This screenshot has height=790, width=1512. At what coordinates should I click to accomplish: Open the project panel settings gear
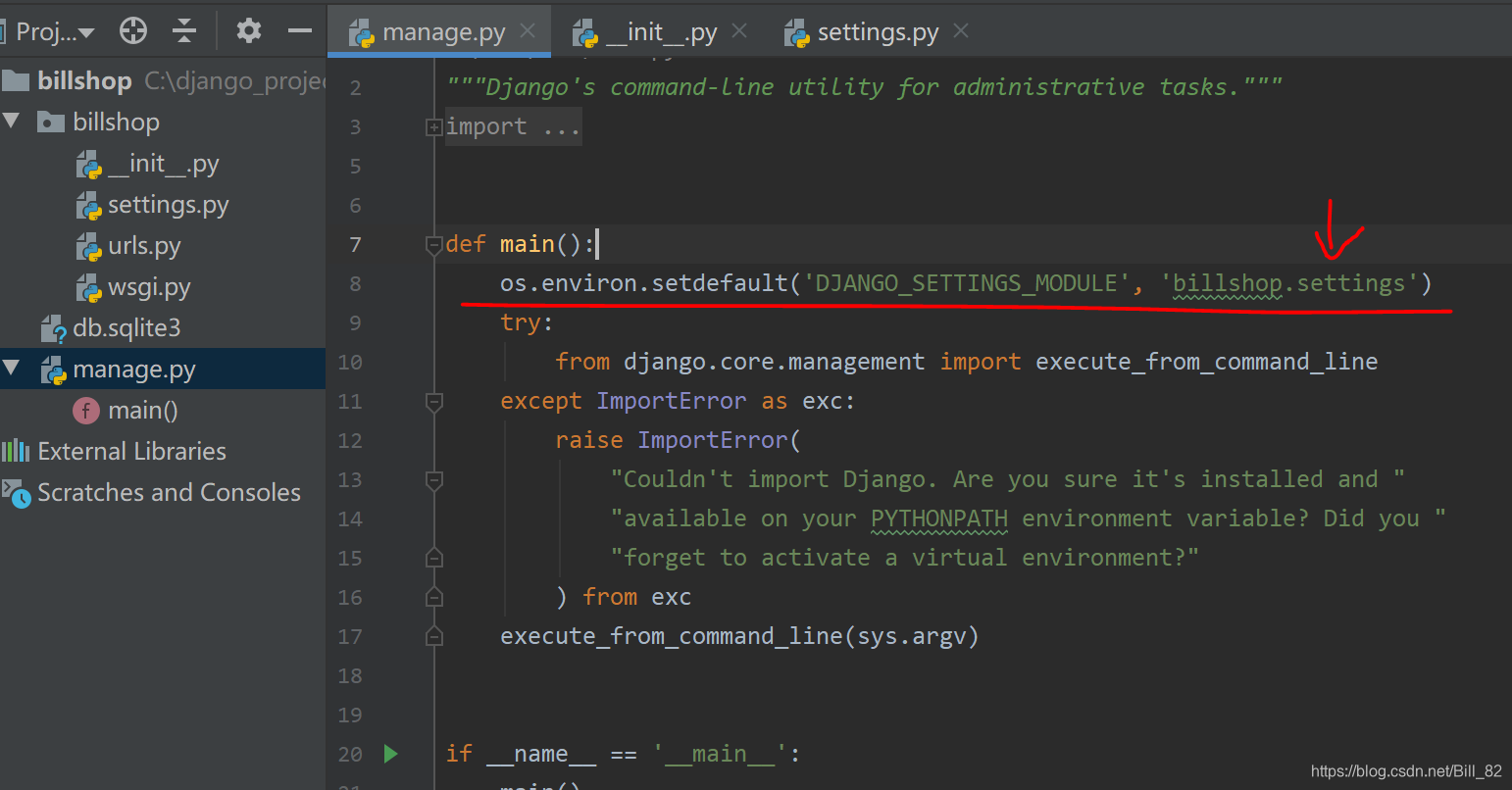pos(249,31)
